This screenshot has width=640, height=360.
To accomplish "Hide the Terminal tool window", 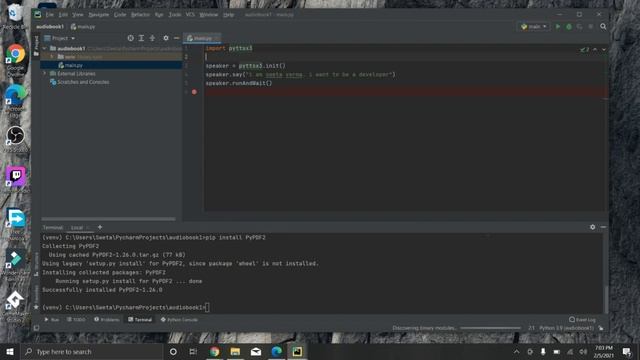I will (x=603, y=227).
